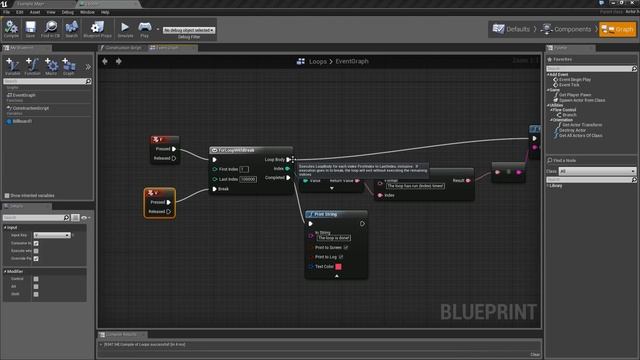This screenshot has width=640, height=360.
Task: Click Event Tick in Palette favorites
Action: [x=569, y=85]
